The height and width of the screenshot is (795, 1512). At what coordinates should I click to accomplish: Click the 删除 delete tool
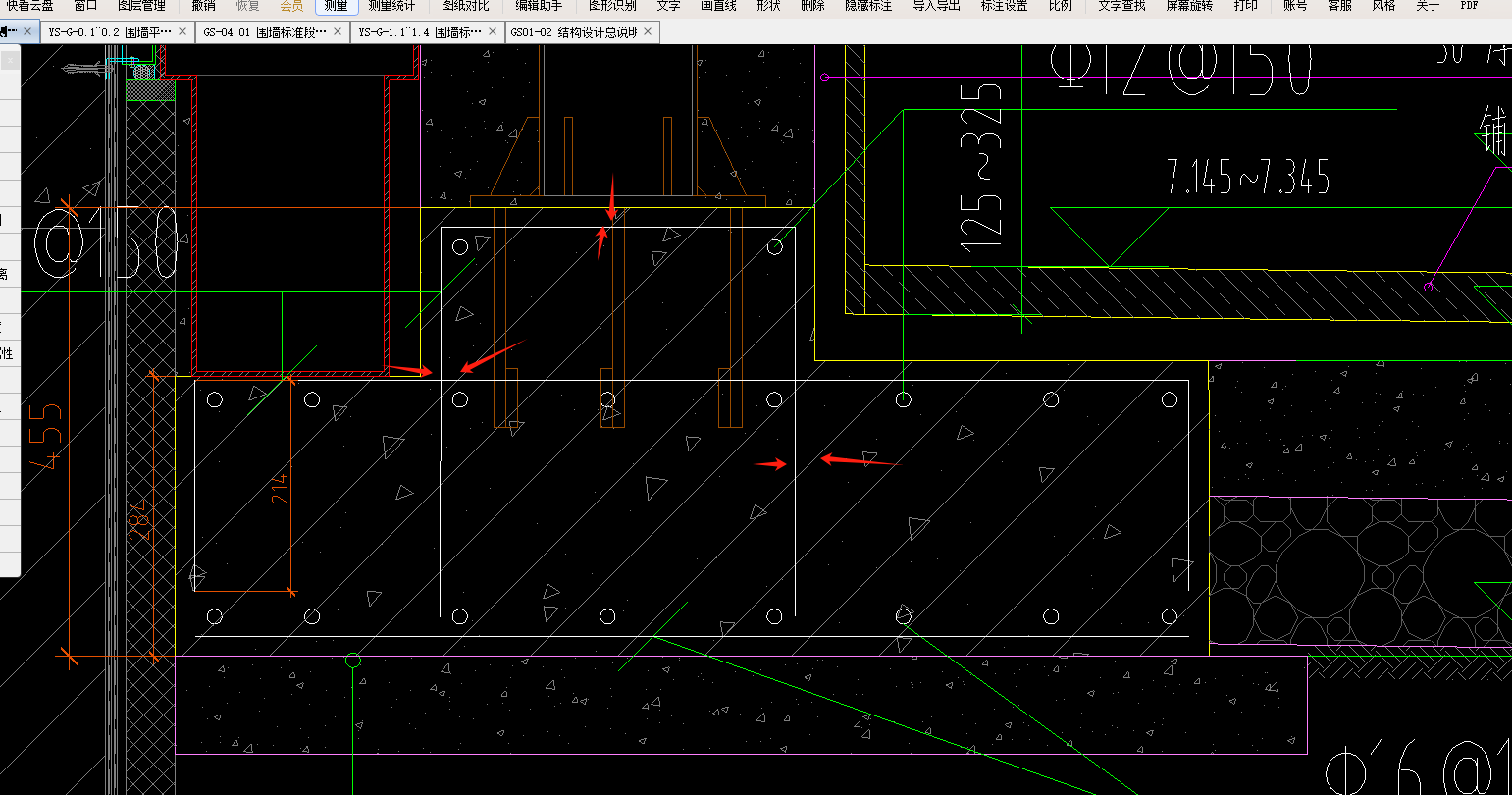(x=812, y=6)
